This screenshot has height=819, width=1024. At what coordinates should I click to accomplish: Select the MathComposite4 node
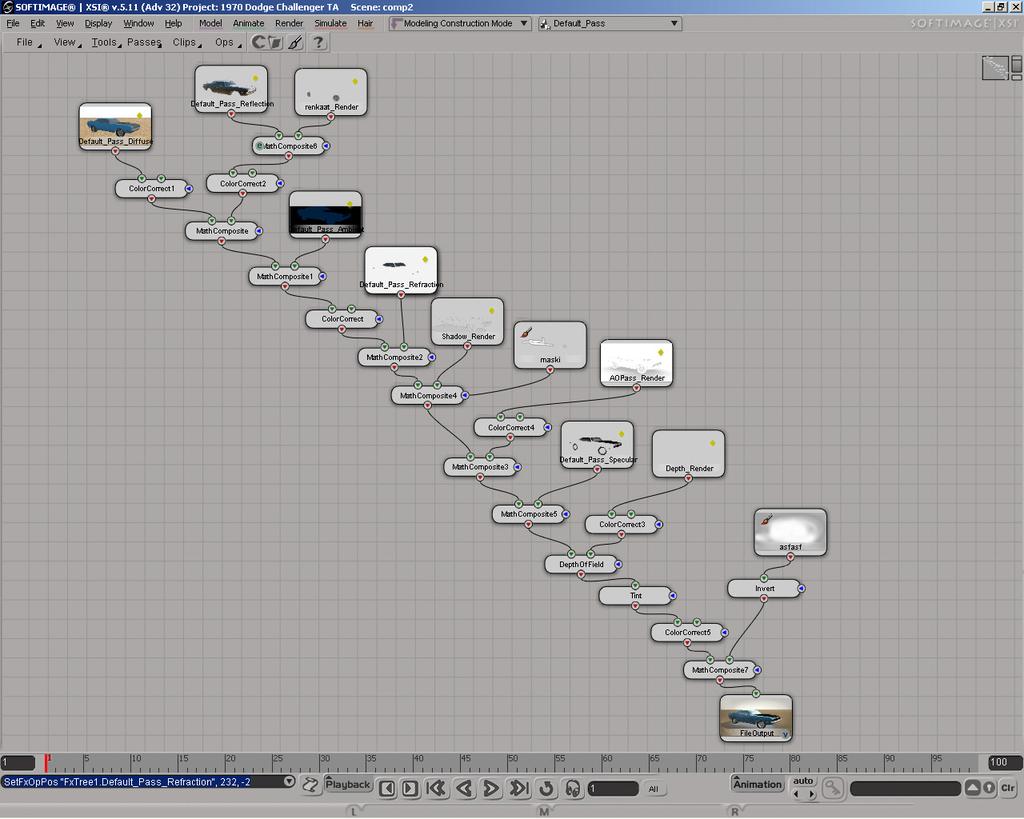click(428, 396)
